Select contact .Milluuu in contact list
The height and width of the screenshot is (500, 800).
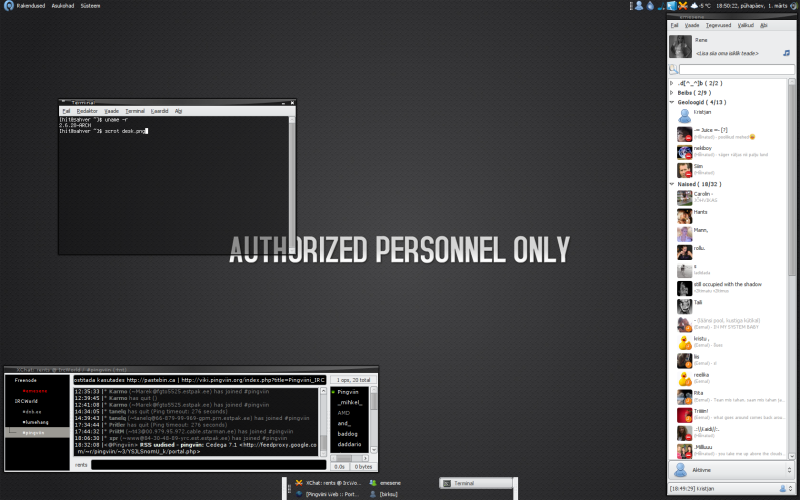[x=728, y=451]
